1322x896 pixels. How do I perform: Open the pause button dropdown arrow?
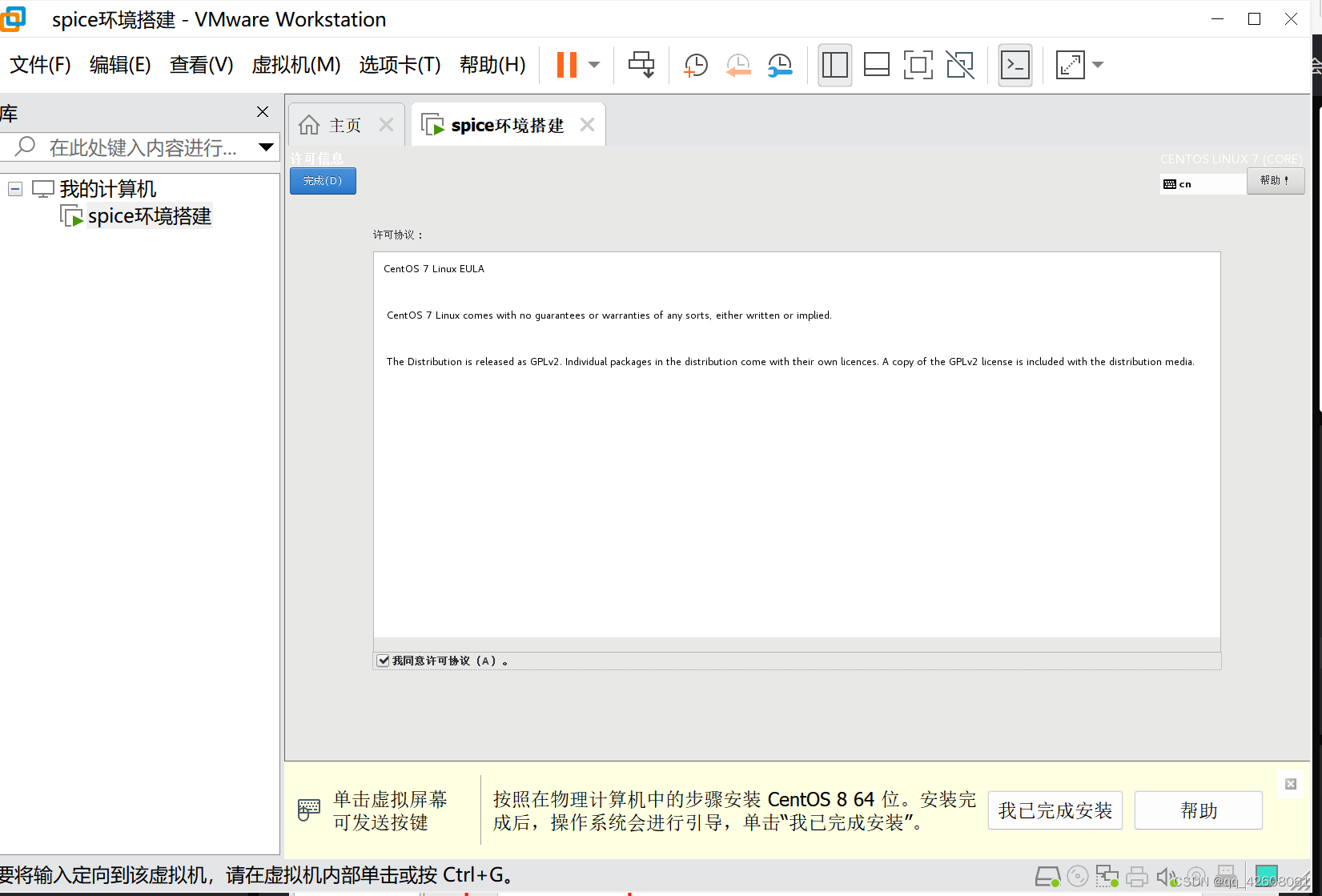[593, 64]
